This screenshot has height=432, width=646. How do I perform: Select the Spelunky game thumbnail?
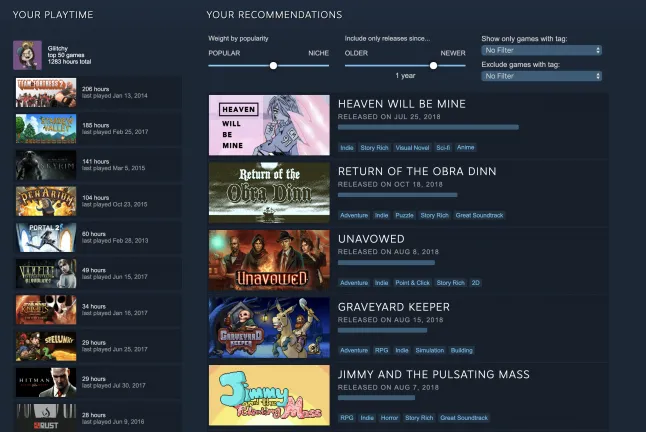coord(46,346)
